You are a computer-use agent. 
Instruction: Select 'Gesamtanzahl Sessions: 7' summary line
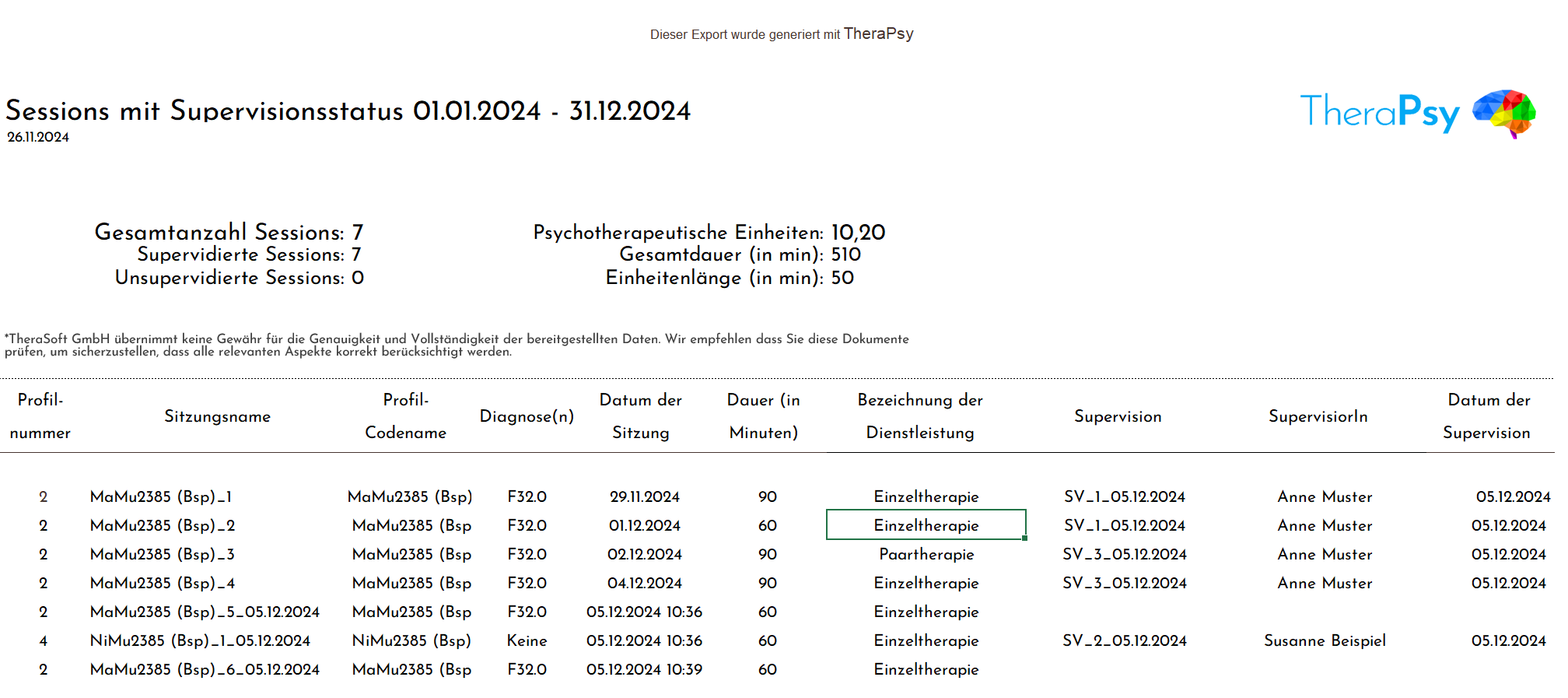(229, 233)
